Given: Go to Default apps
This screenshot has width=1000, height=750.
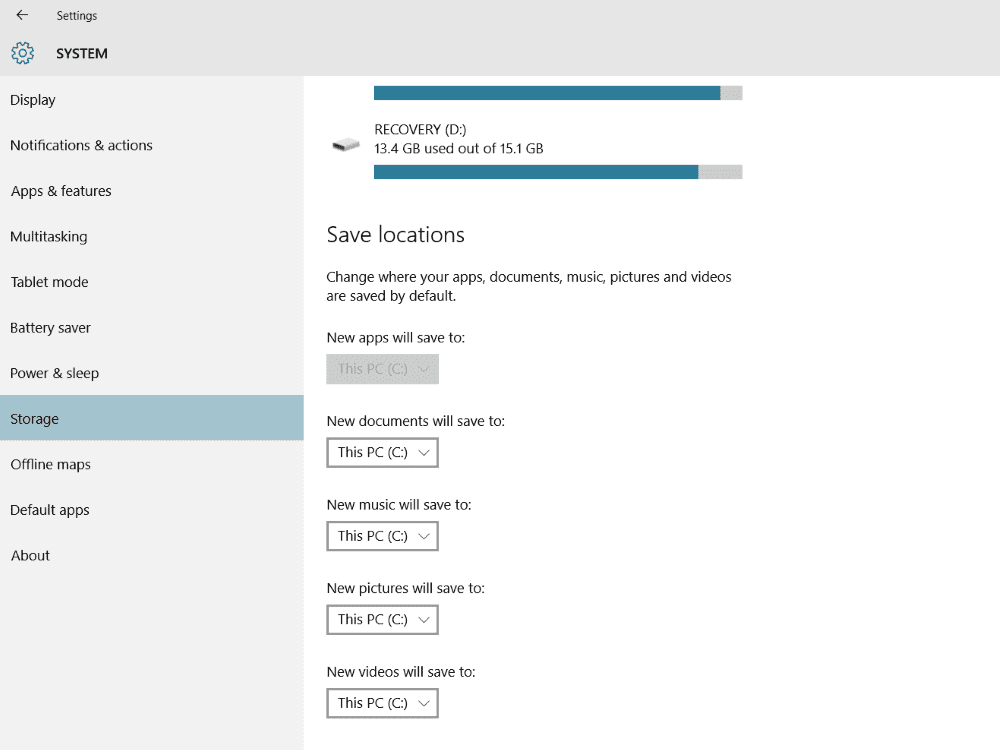Looking at the screenshot, I should (152, 510).
